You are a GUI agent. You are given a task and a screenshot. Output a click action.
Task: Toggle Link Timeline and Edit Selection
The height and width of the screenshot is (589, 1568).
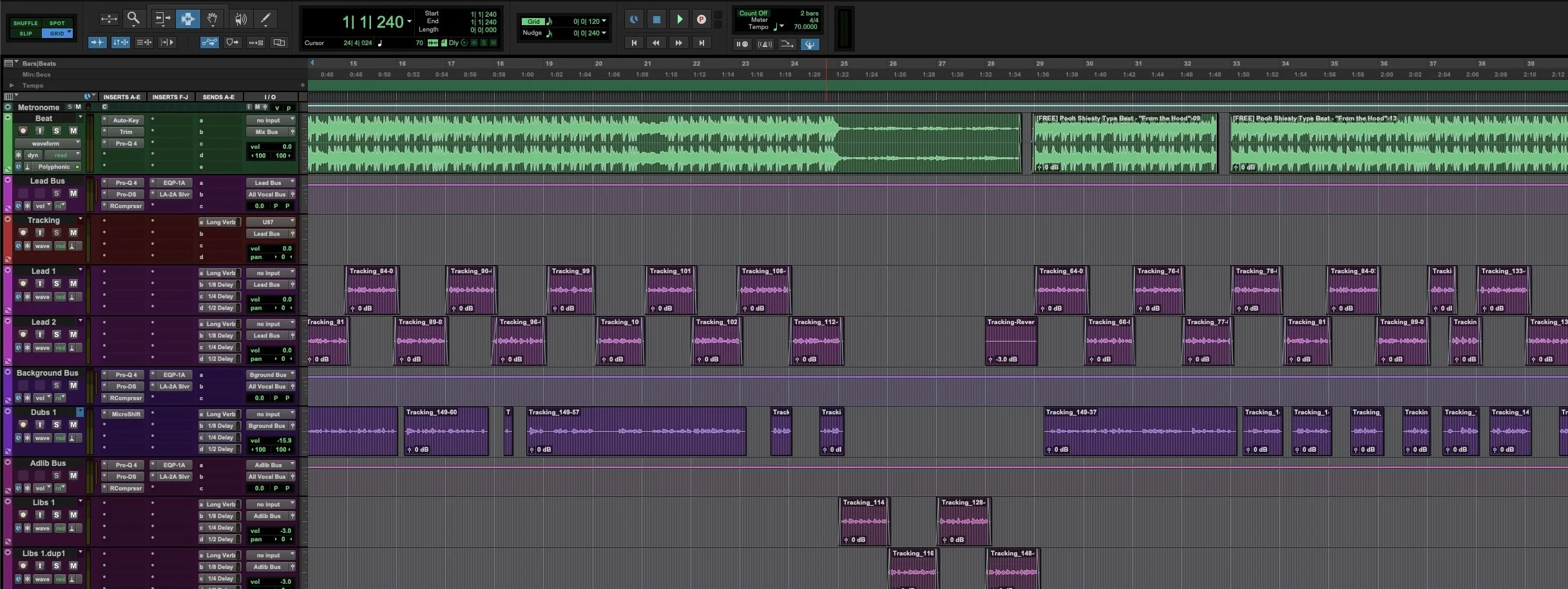pos(120,43)
